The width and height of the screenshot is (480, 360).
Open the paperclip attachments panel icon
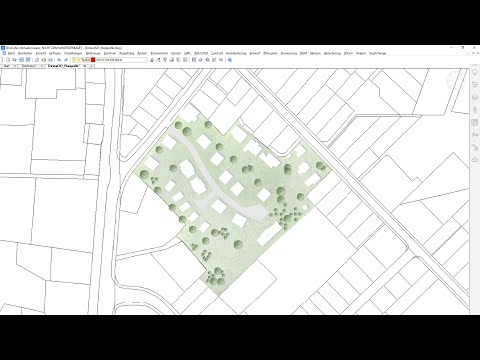click(475, 110)
